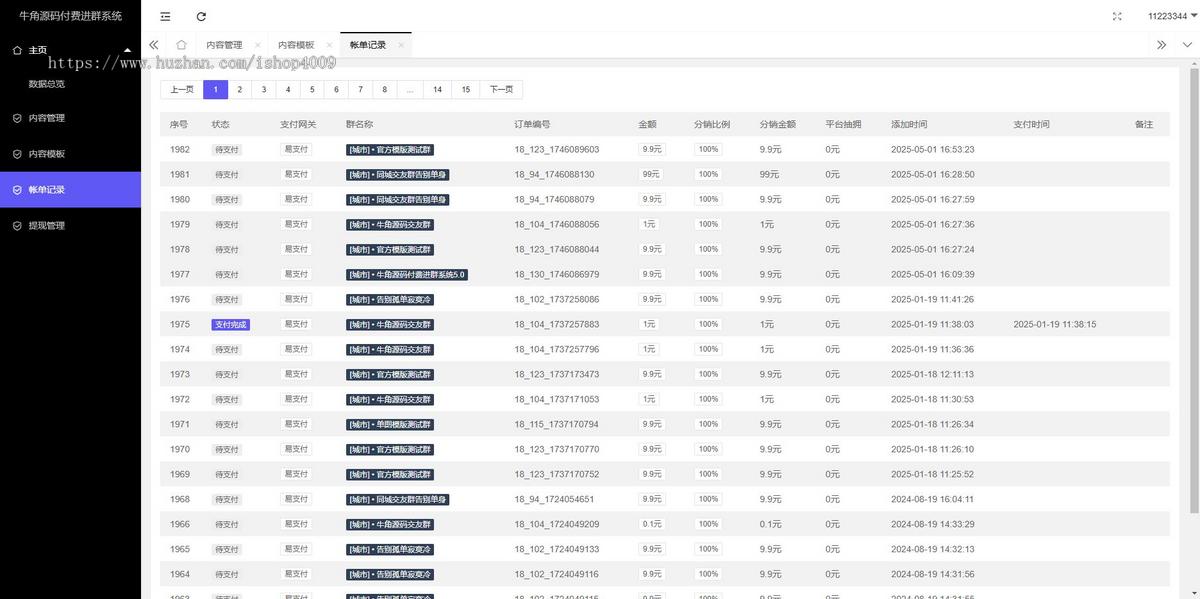1200x599 pixels.
Task: Go to page 7
Action: point(361,89)
